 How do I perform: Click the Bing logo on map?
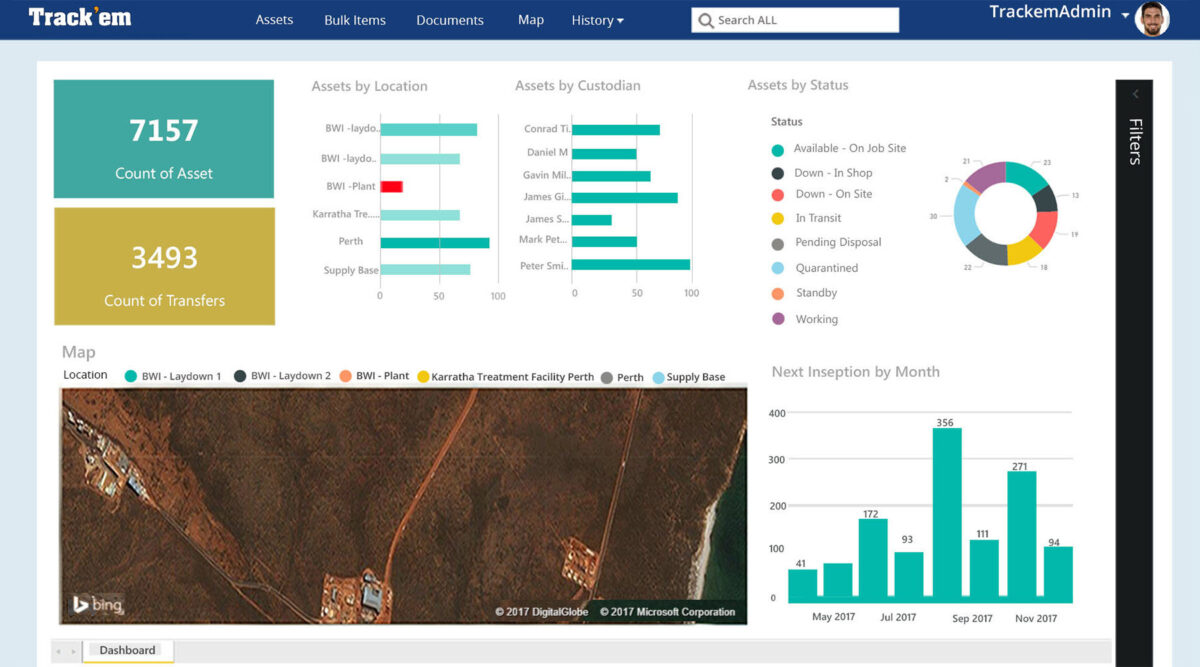click(96, 604)
